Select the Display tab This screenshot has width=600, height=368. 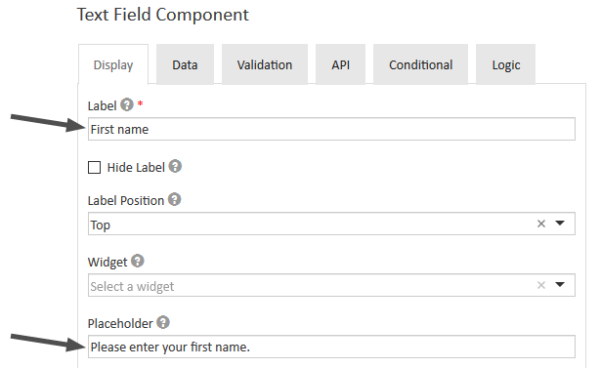(x=113, y=64)
